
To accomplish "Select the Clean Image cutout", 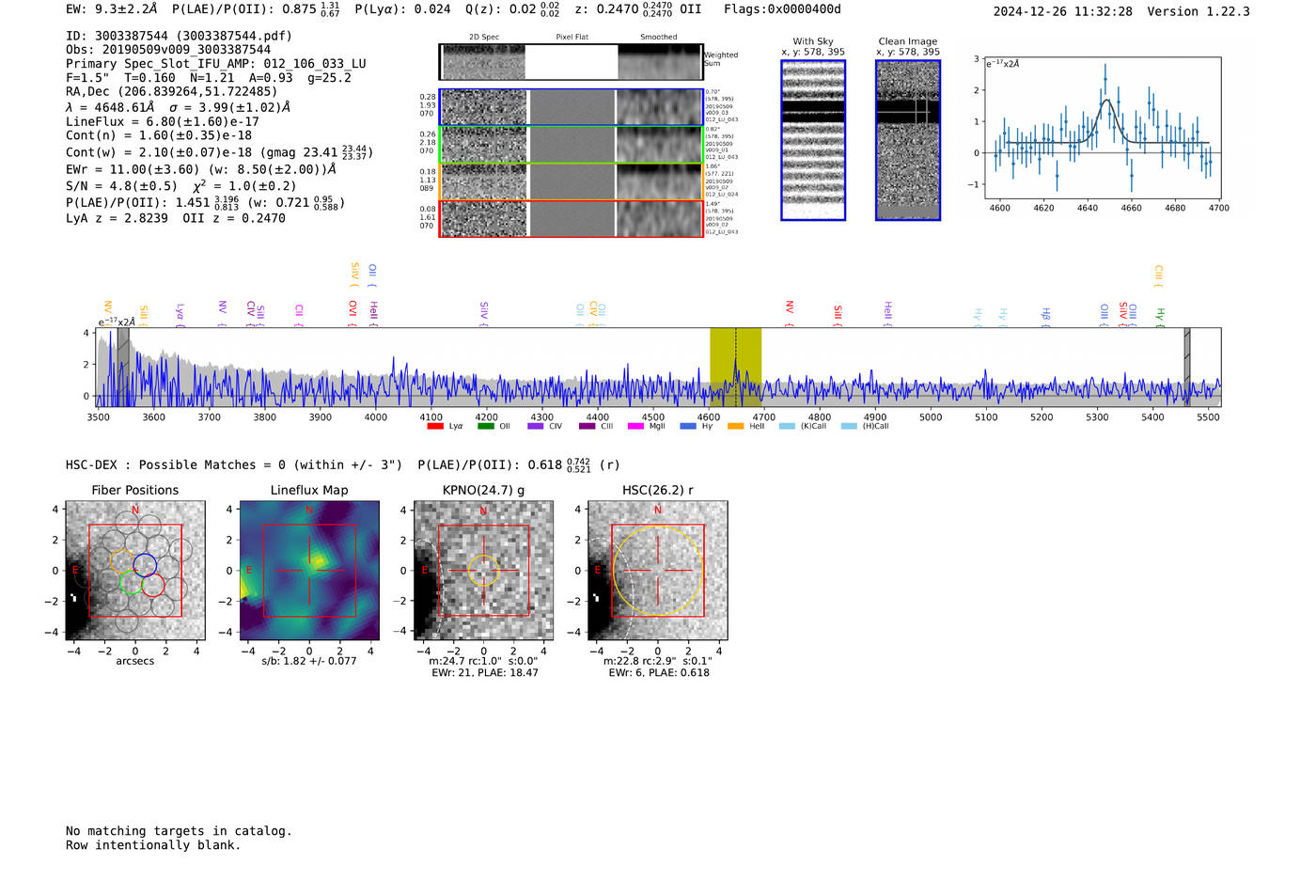I will click(x=908, y=140).
